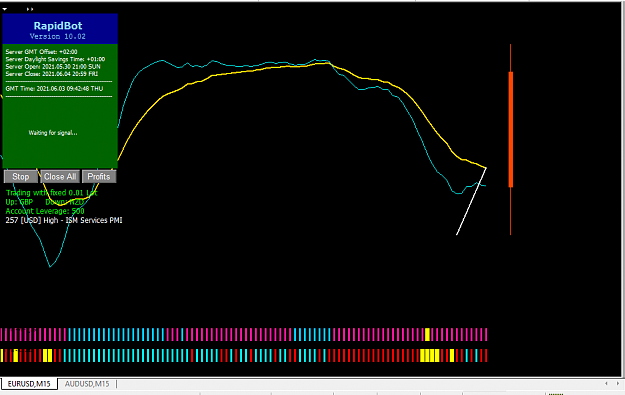Open the Profits button
This screenshot has width=625, height=395.
pyautogui.click(x=99, y=177)
